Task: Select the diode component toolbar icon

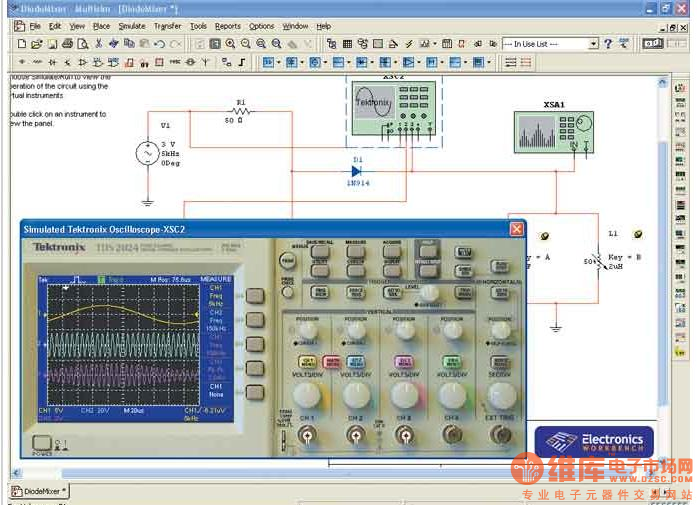Action: pos(52,62)
